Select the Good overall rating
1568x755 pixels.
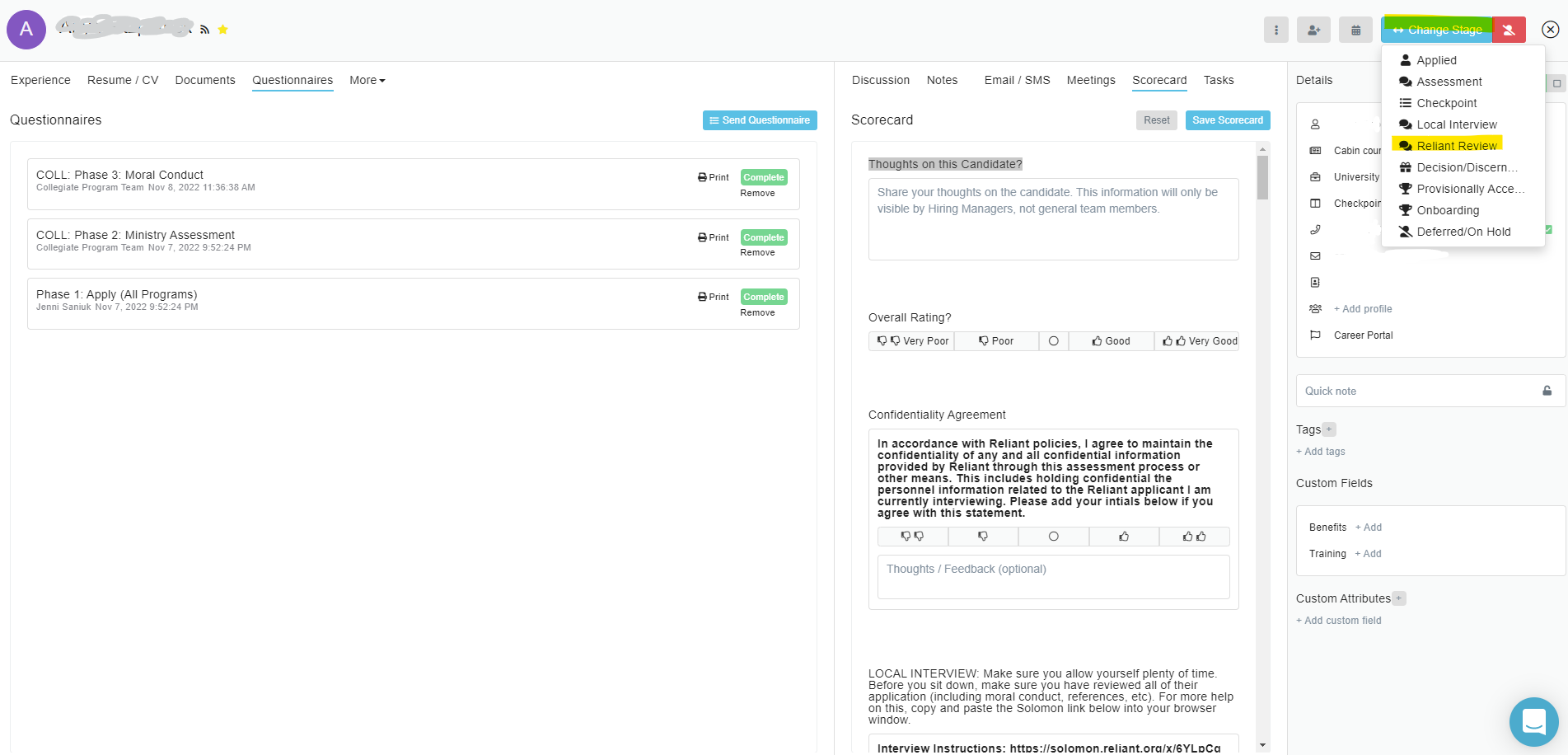tap(1111, 341)
